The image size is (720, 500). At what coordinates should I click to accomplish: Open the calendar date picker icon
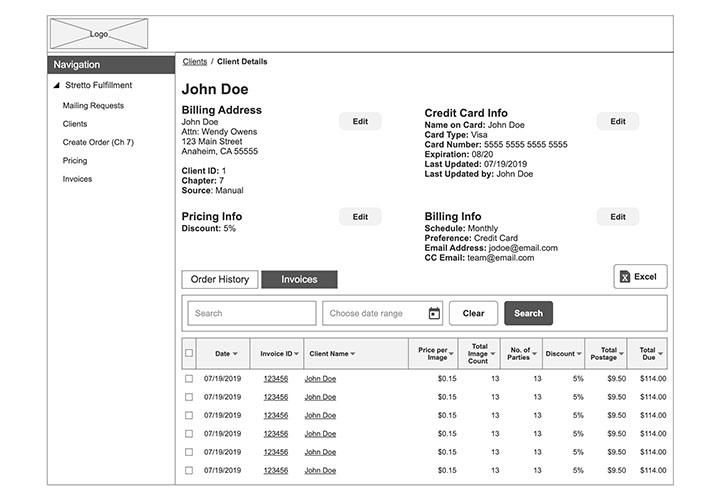(x=434, y=313)
